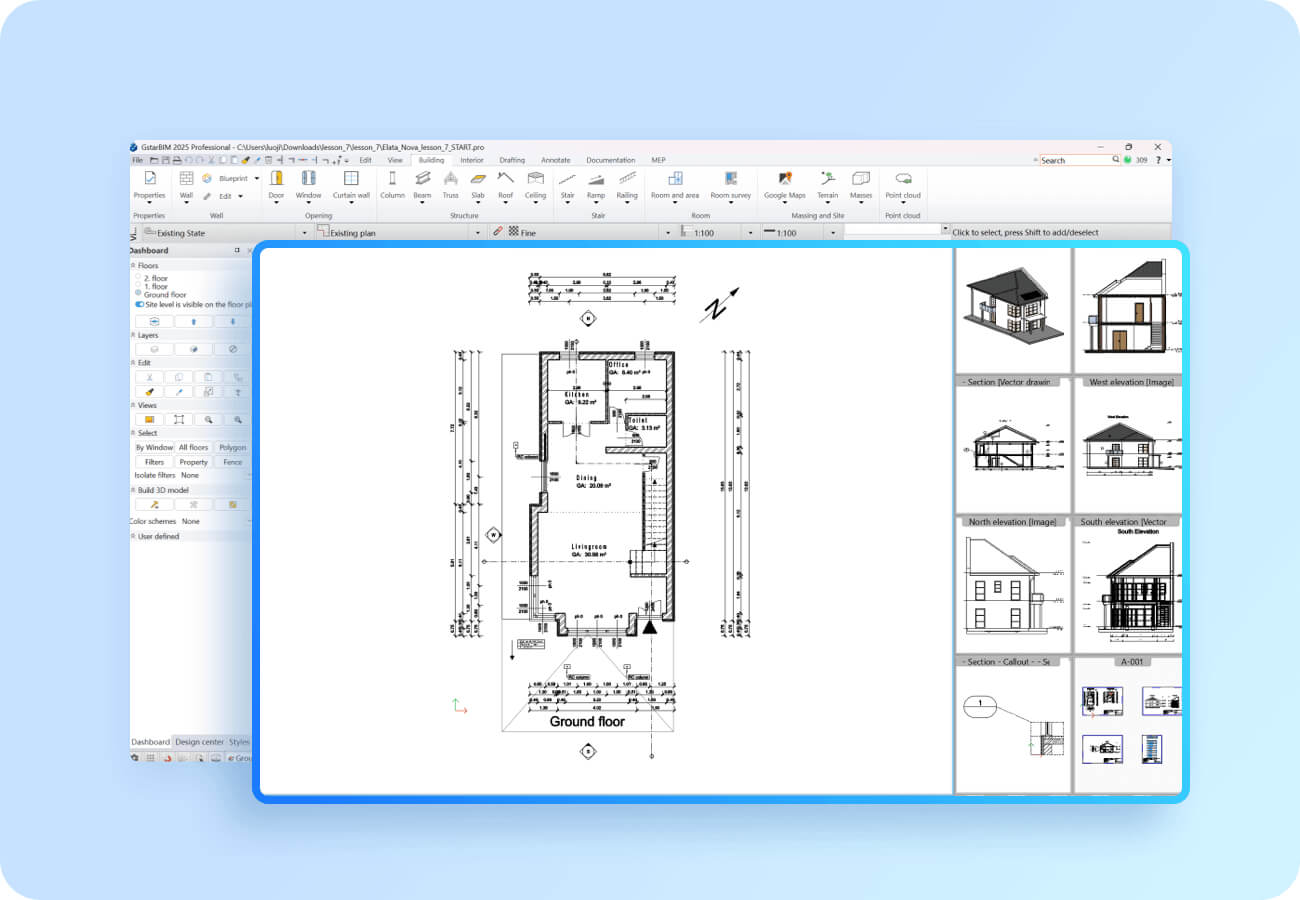Switch to the Drafting ribbon tab
1300x900 pixels.
[512, 160]
